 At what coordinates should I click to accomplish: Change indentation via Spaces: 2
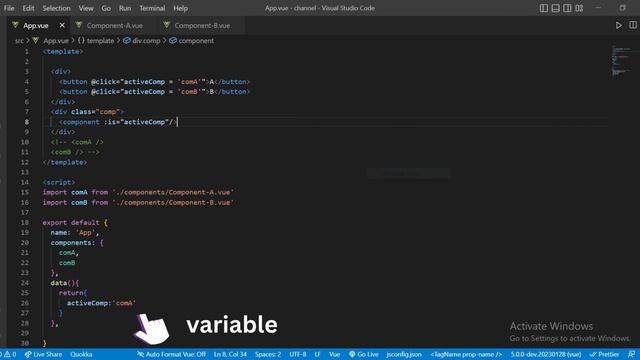(268, 354)
